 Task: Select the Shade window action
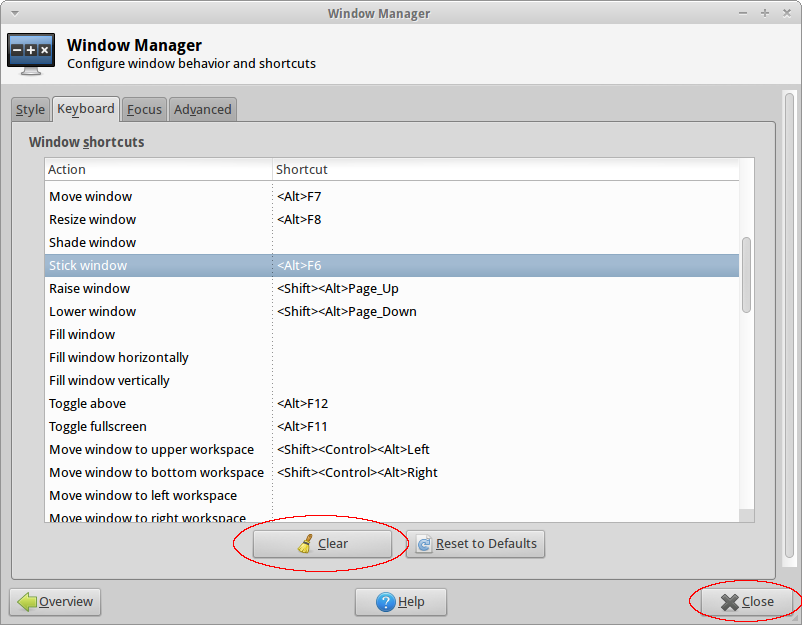coord(93,243)
